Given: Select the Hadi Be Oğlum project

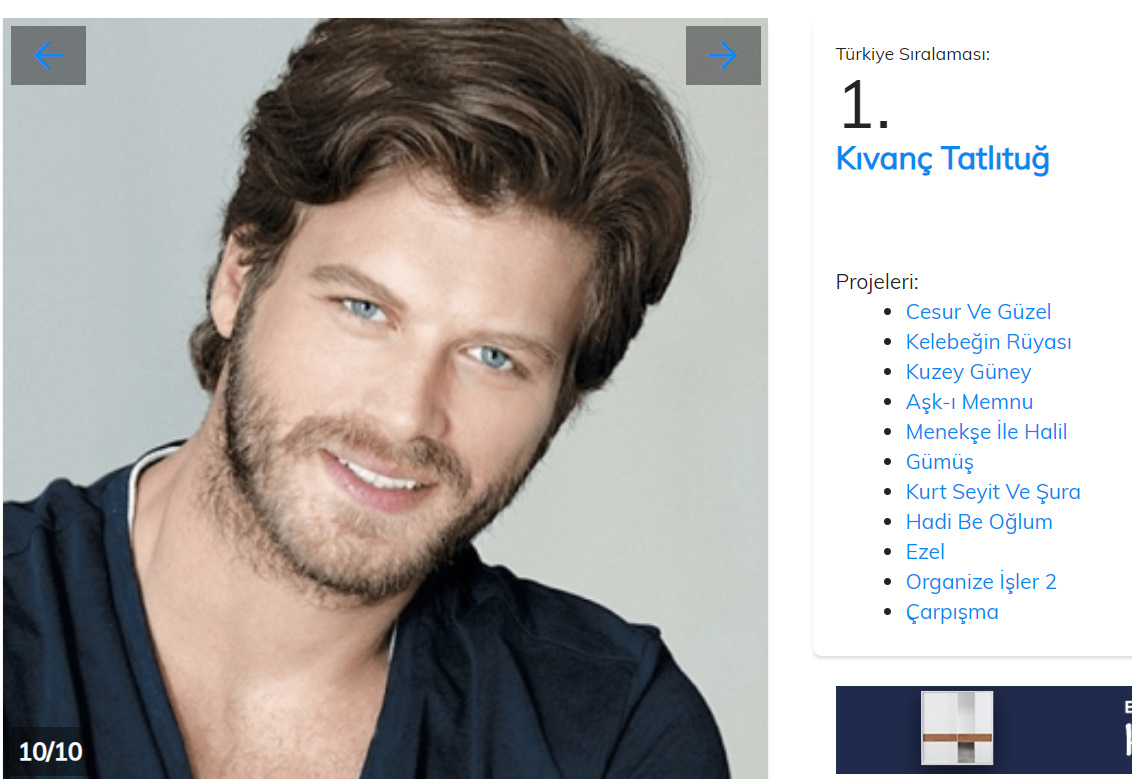Looking at the screenshot, I should (x=979, y=522).
